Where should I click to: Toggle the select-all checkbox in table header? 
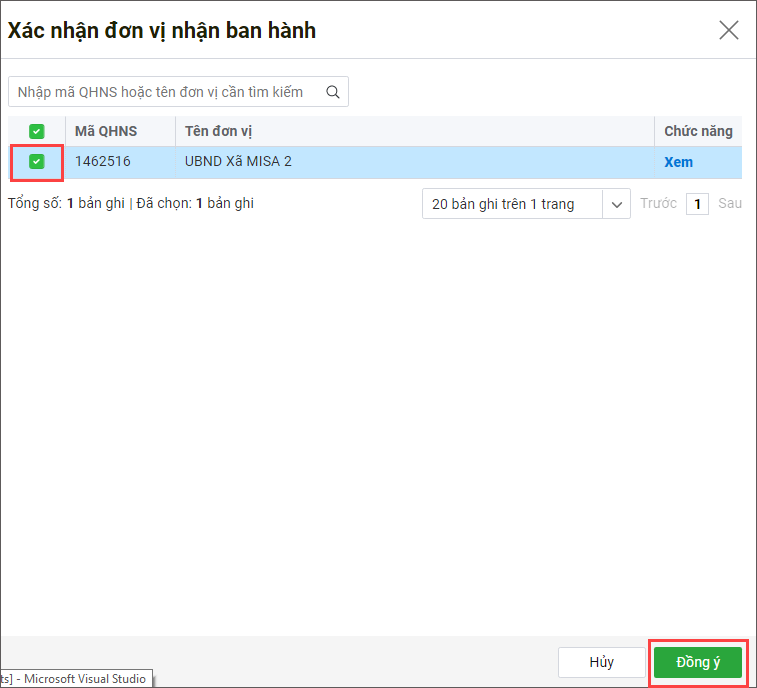pyautogui.click(x=37, y=131)
